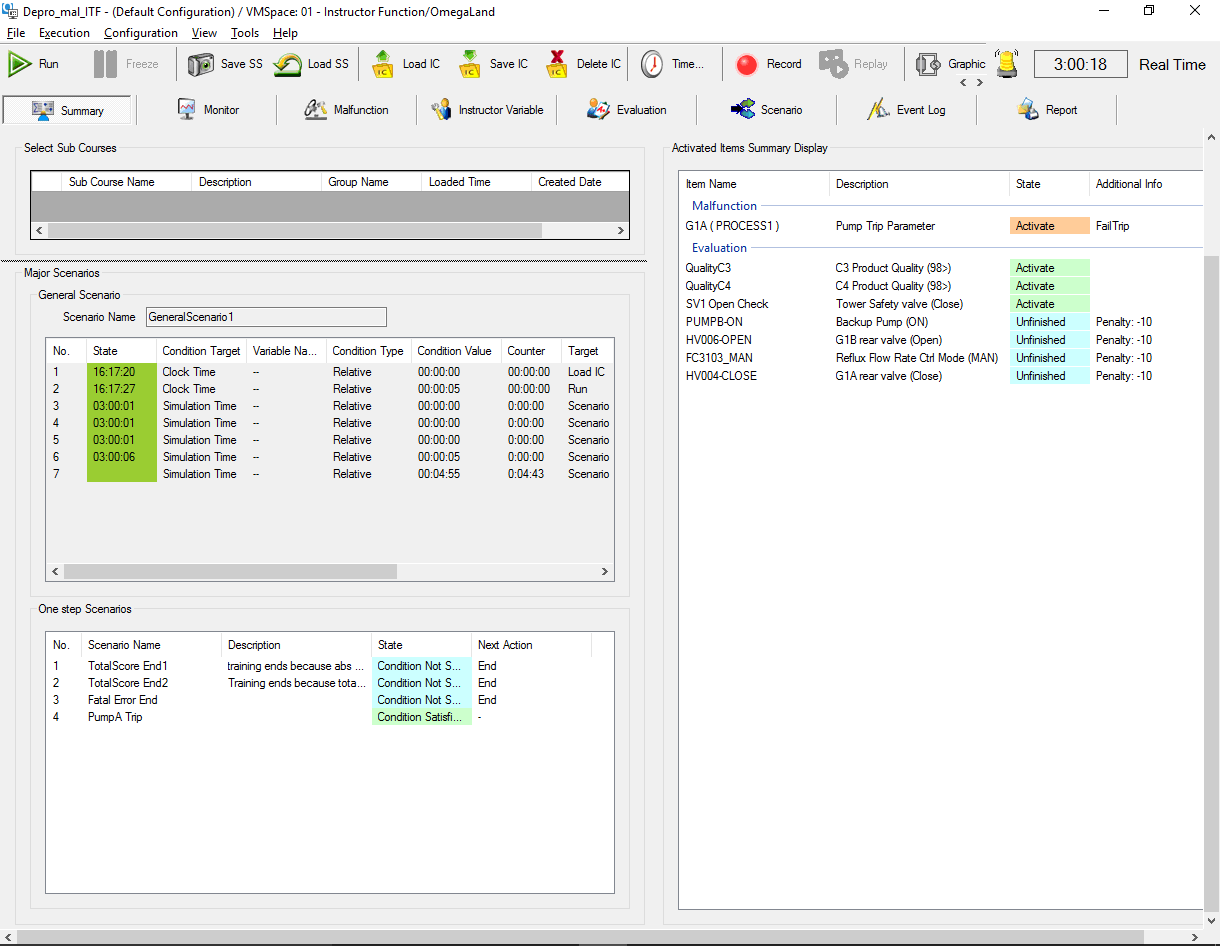
Task: Switch to the Malfunction tab
Action: 346,110
